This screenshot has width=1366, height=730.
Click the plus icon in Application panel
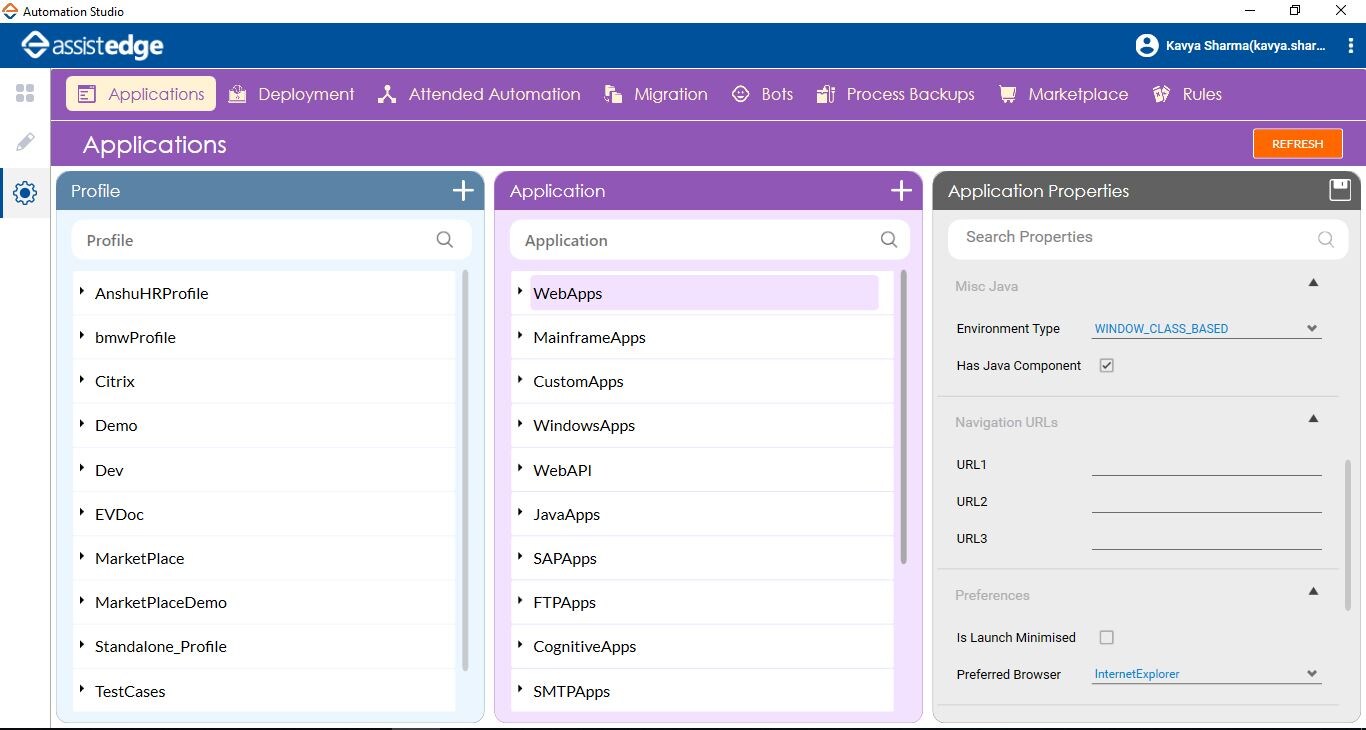(901, 191)
